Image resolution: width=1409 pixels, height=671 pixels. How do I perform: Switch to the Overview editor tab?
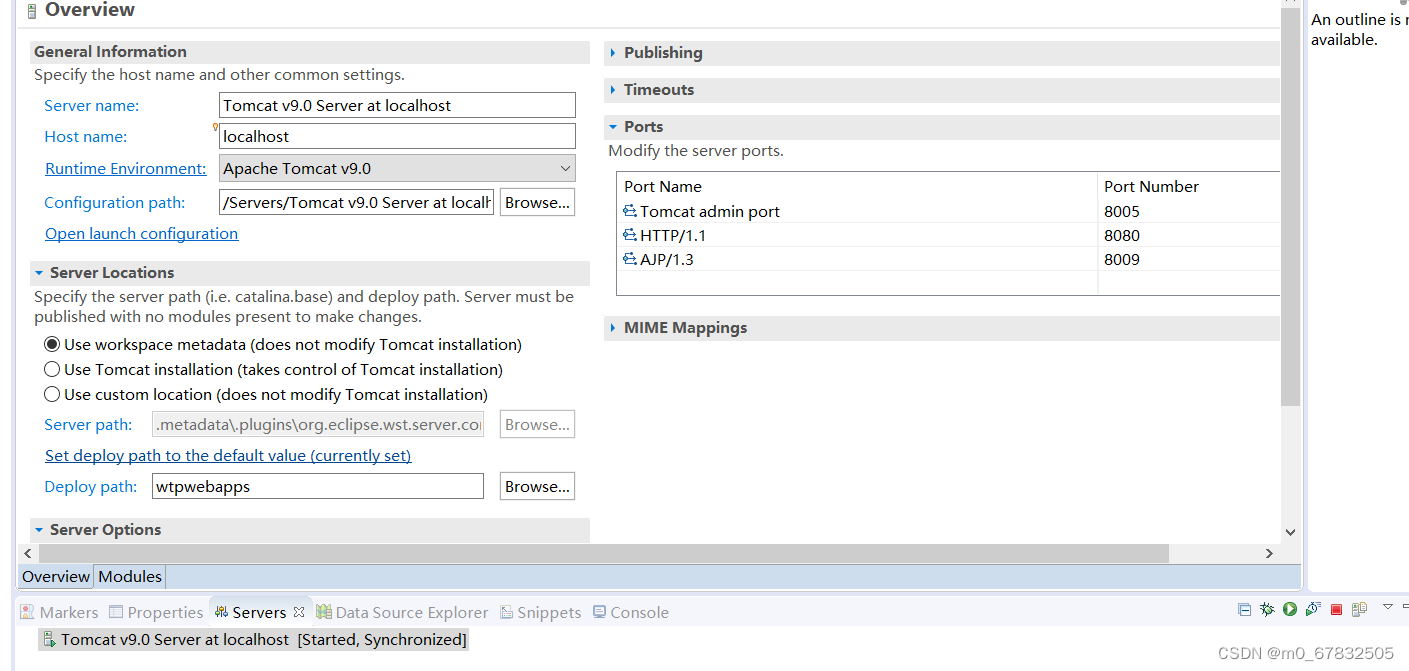(x=56, y=576)
